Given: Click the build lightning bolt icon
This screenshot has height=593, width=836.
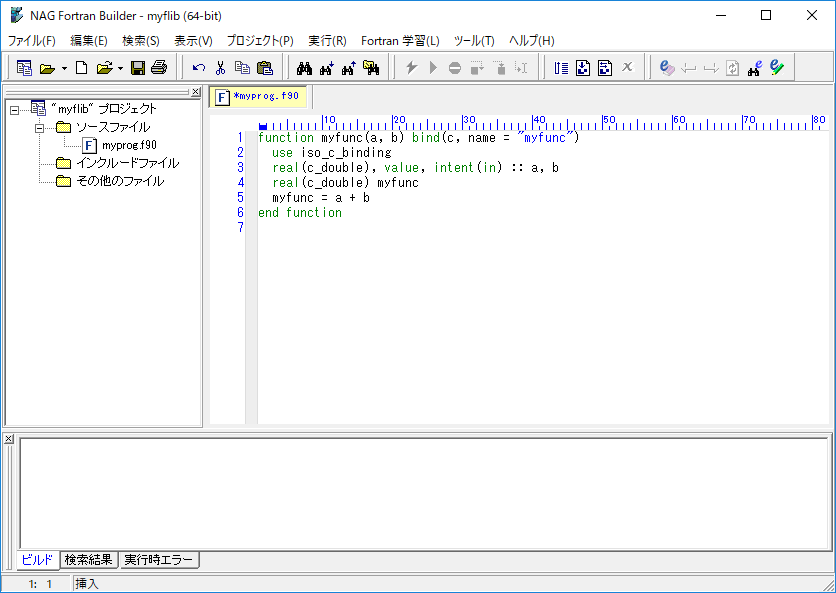Looking at the screenshot, I should (x=412, y=68).
